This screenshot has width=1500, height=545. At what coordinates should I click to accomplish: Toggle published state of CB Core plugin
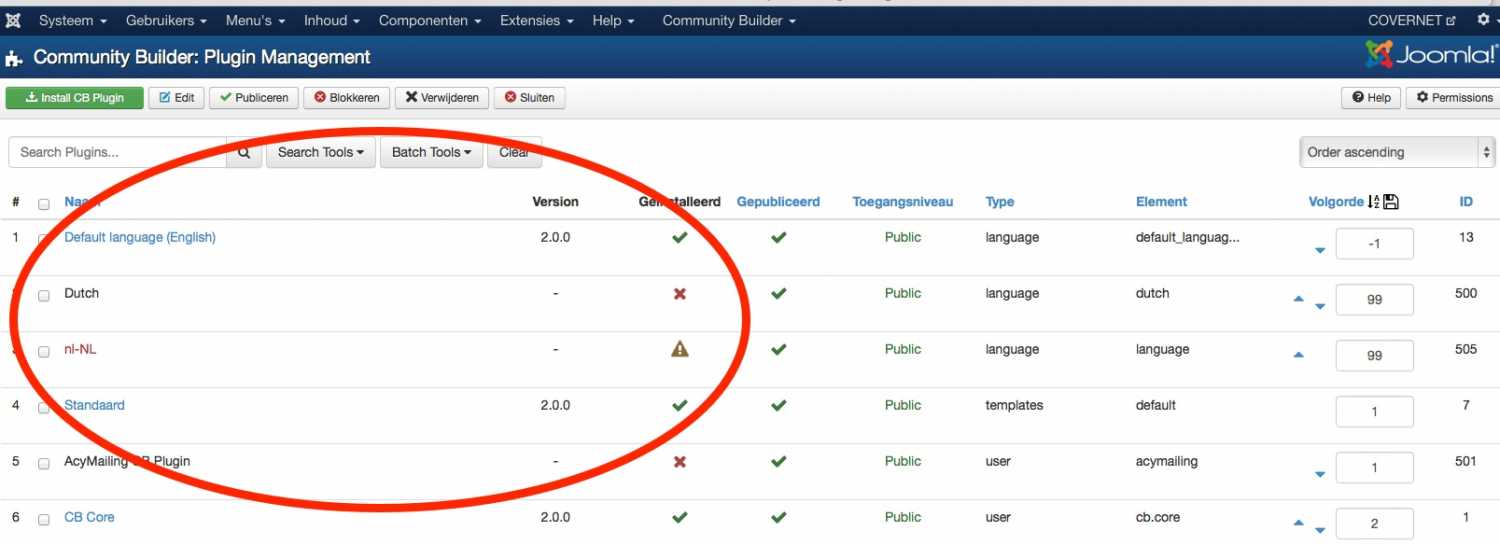779,517
